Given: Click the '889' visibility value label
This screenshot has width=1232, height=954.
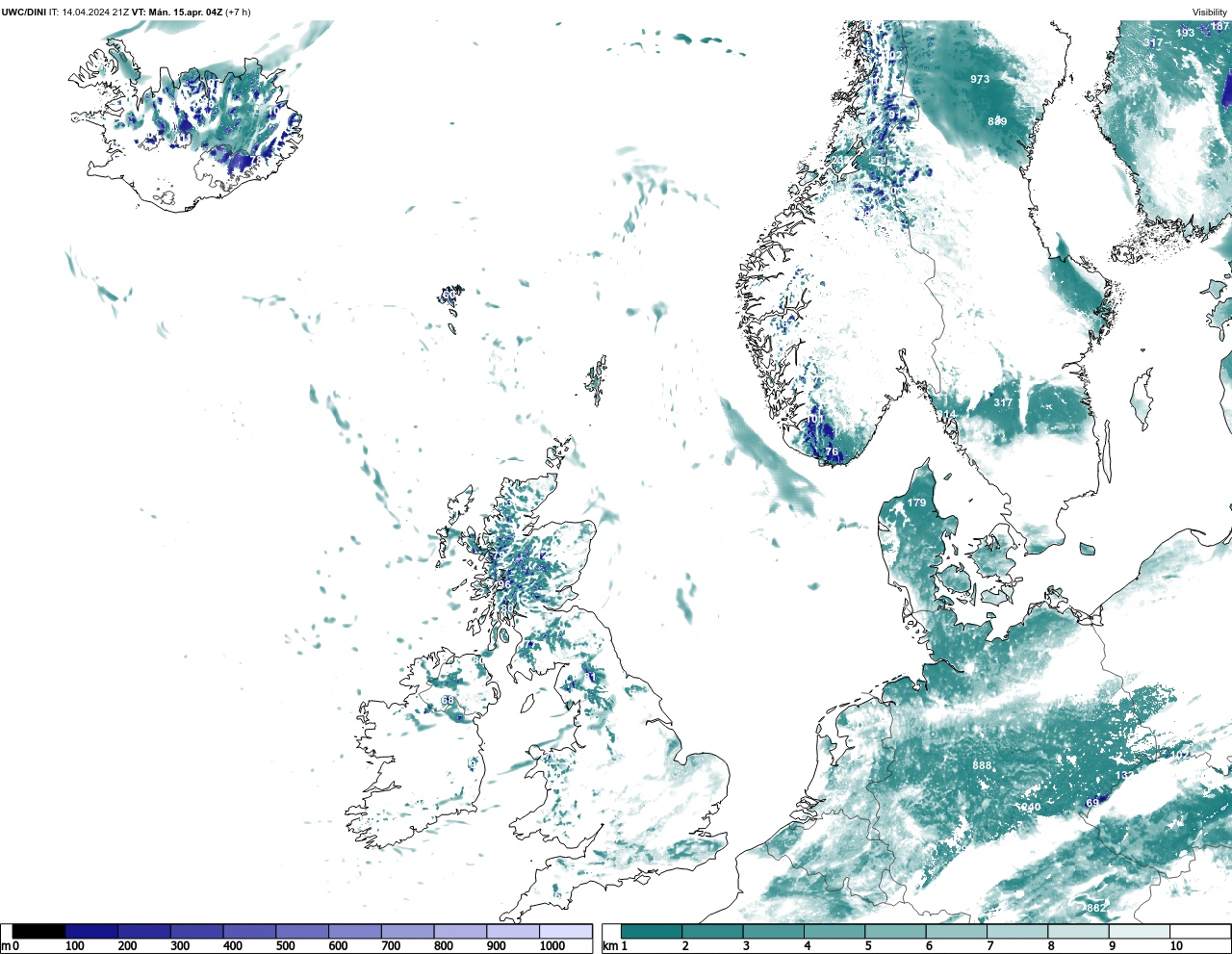Looking at the screenshot, I should [x=997, y=121].
